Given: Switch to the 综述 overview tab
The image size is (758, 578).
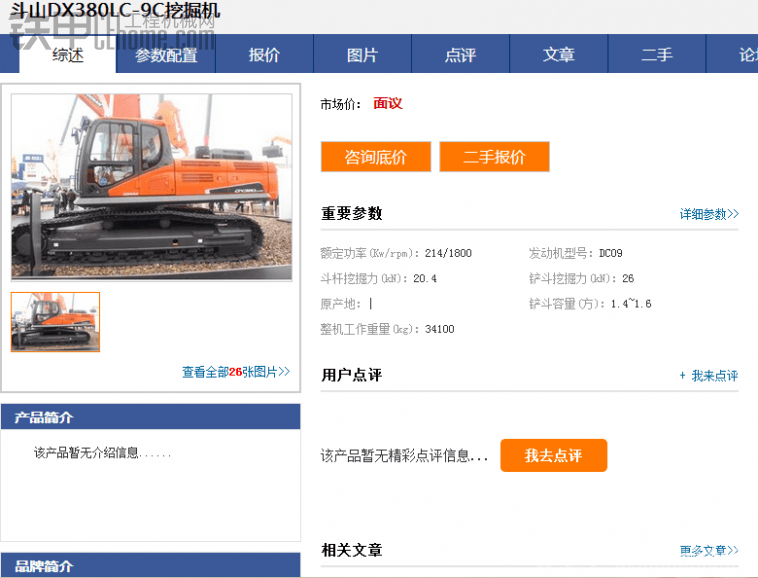Looking at the screenshot, I should [x=68, y=54].
